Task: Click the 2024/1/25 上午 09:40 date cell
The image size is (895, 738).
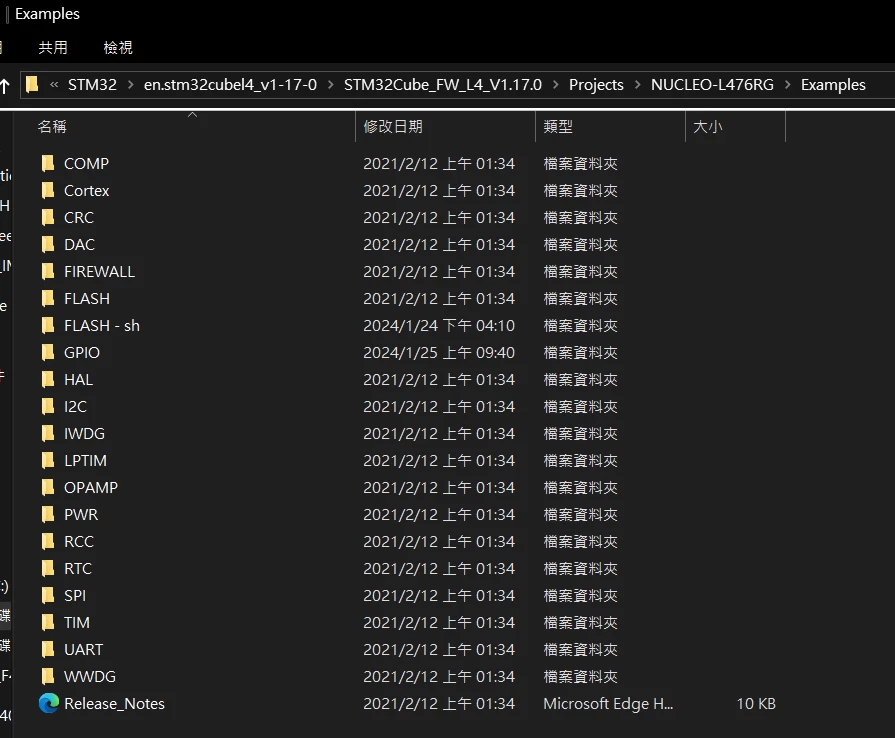Action: 439,353
